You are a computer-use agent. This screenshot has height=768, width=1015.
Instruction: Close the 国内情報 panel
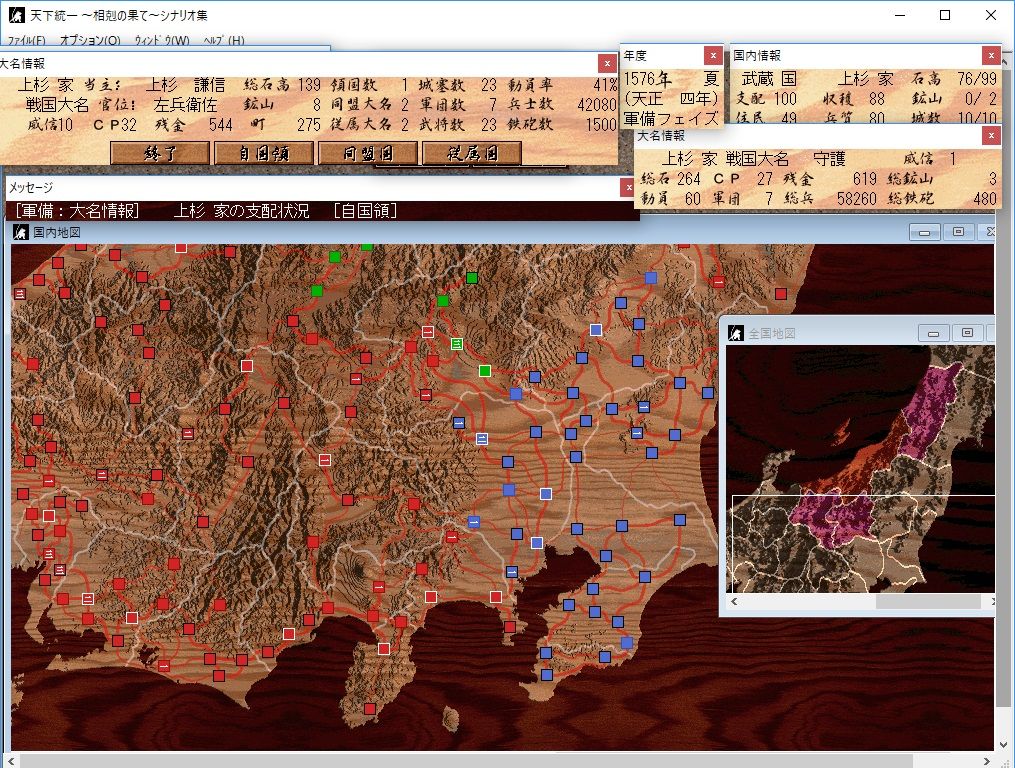(991, 56)
